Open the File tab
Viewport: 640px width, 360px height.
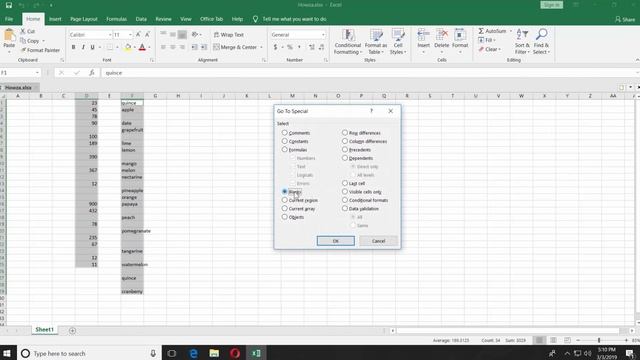coord(9,19)
